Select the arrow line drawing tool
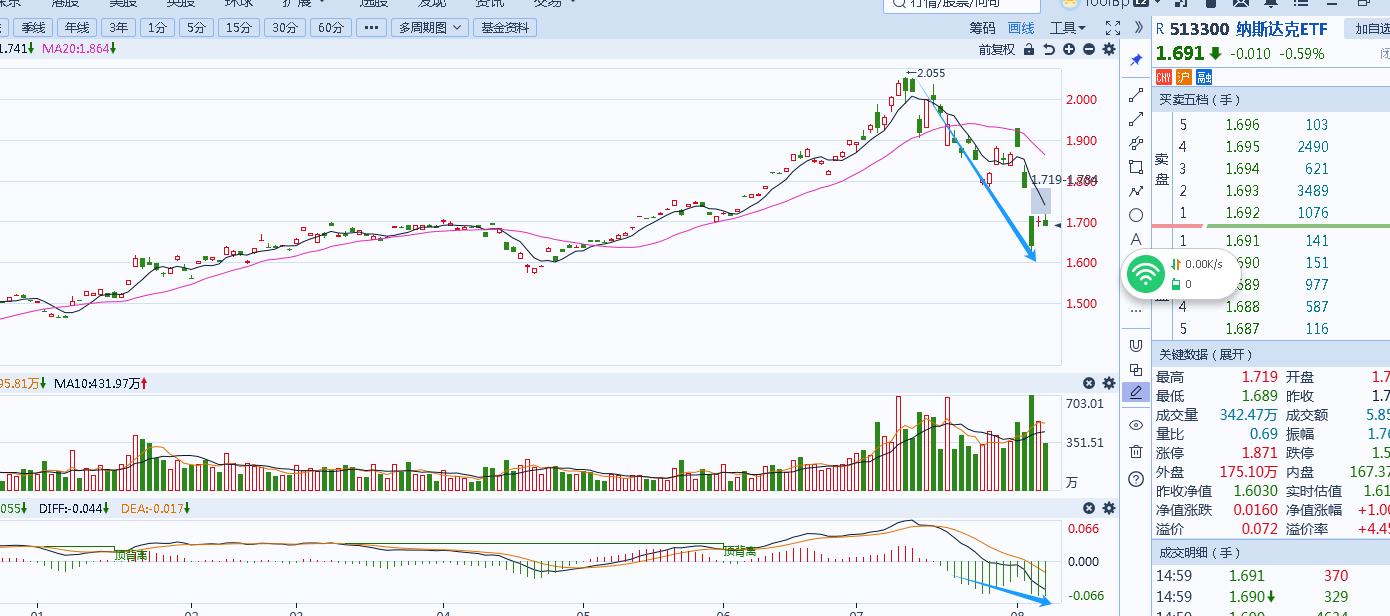This screenshot has width=1390, height=616. tap(1136, 119)
